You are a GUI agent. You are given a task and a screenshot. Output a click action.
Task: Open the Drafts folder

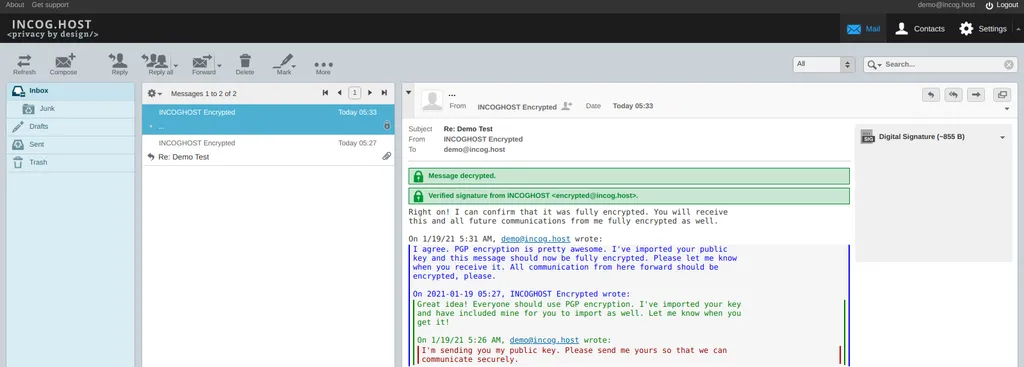tap(71, 126)
